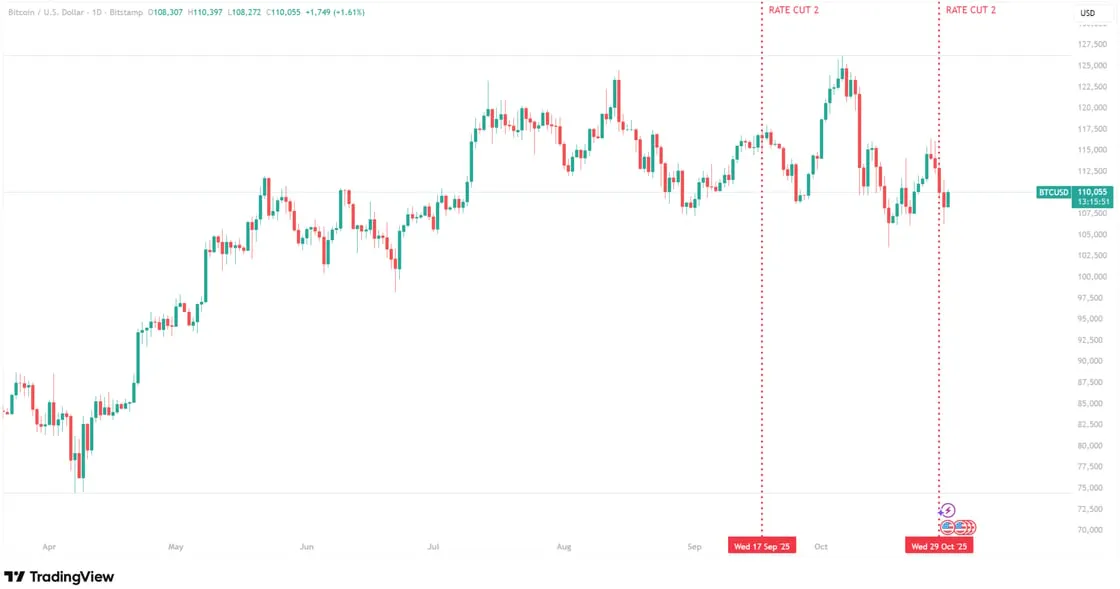Click the 125,000 level on price scale

pos(1092,66)
